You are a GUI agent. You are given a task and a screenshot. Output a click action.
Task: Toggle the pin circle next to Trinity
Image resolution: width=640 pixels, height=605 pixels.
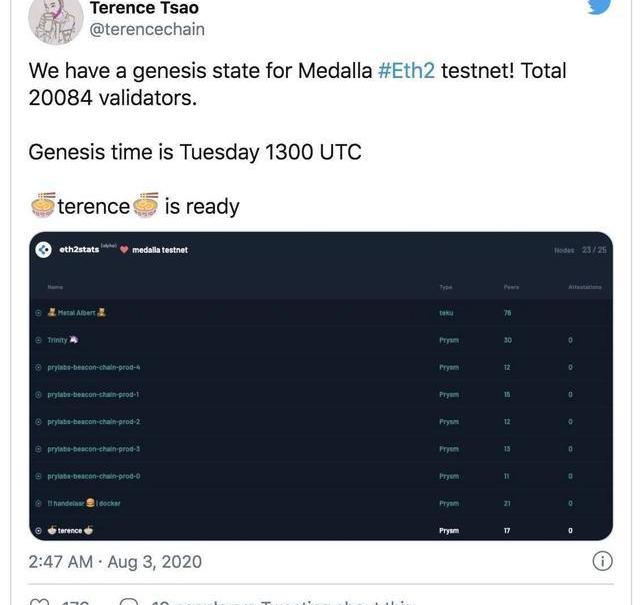[x=39, y=340]
